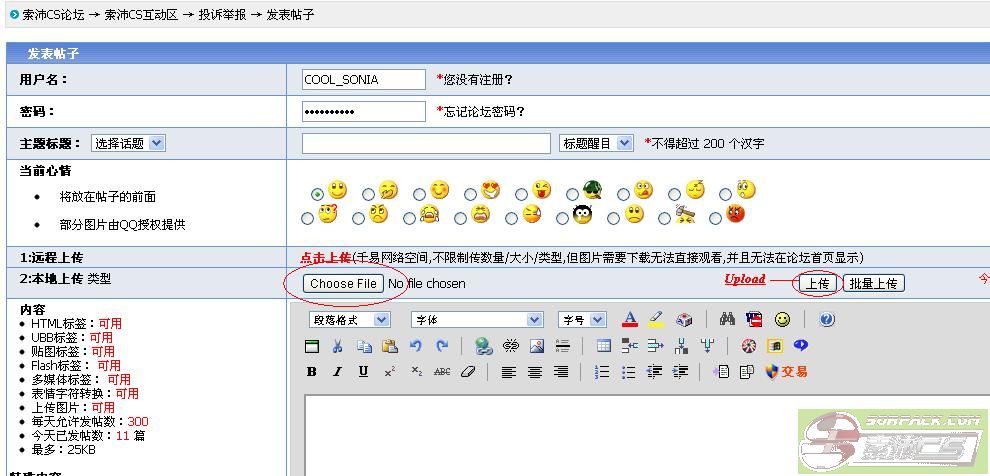Open the font color picker icon

630,320
